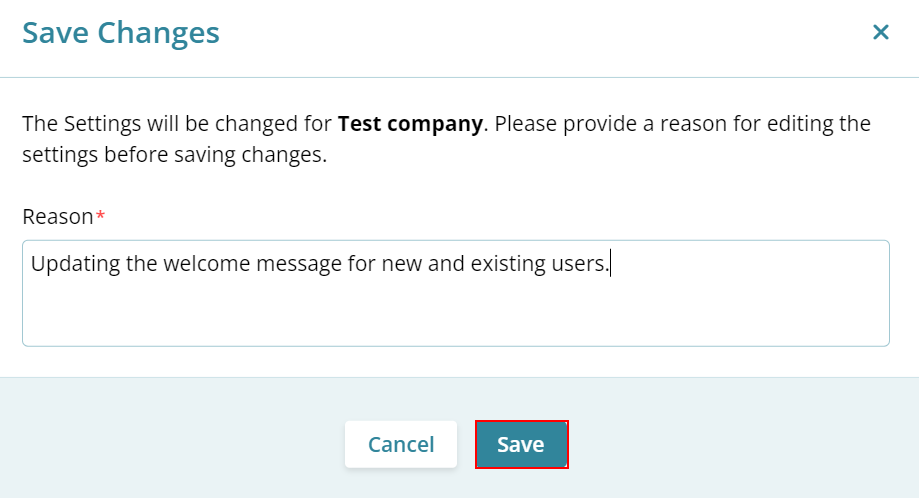Click the Reason field label

click(57, 217)
